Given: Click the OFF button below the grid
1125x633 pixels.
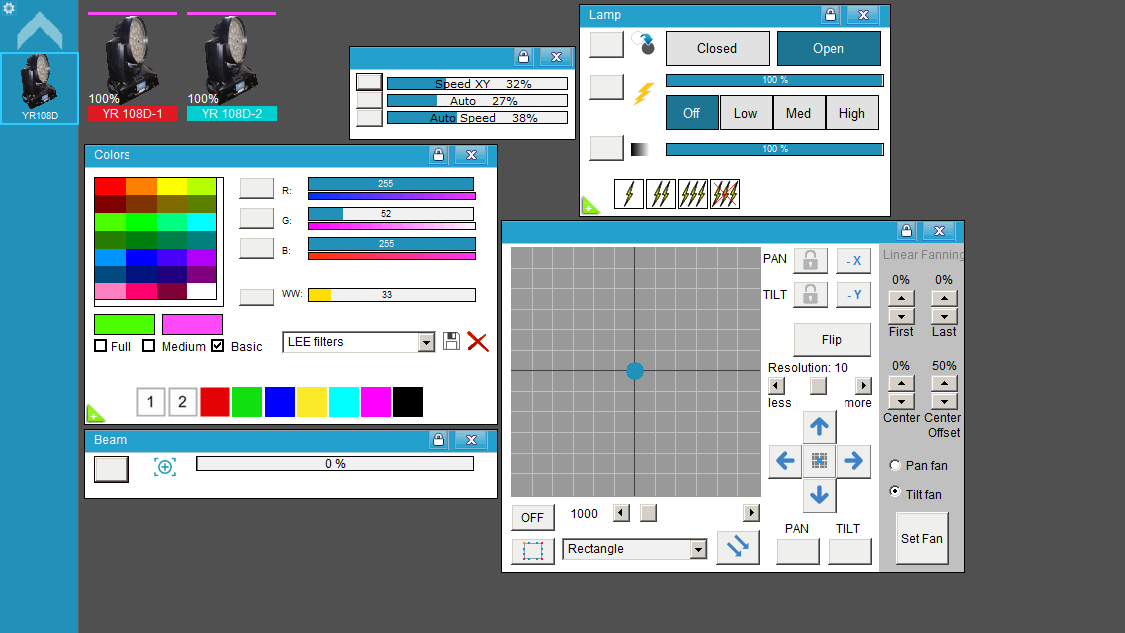Looking at the screenshot, I should click(x=532, y=517).
